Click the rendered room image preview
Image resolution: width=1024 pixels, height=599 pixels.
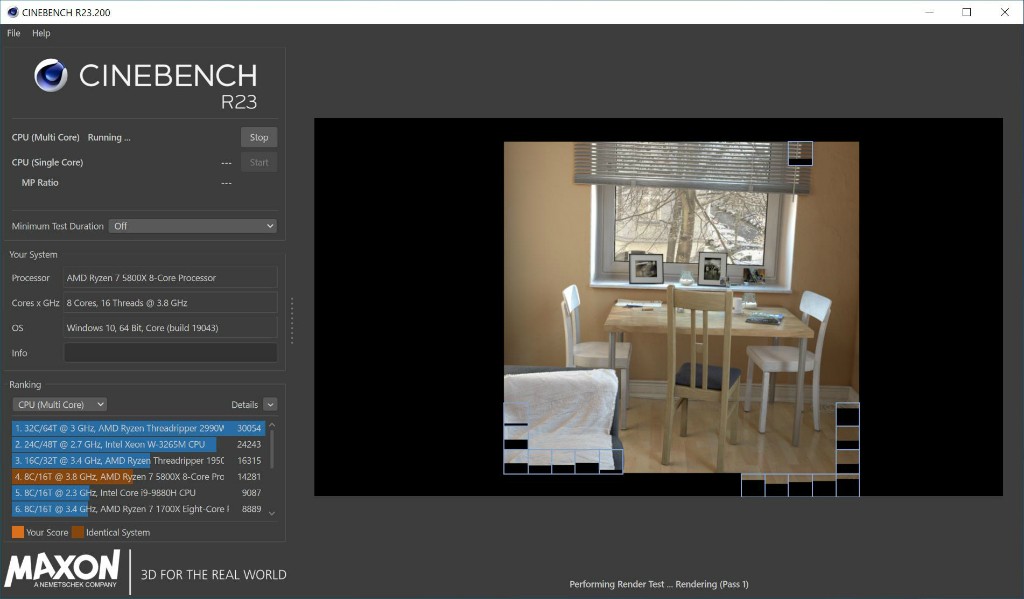(x=681, y=307)
